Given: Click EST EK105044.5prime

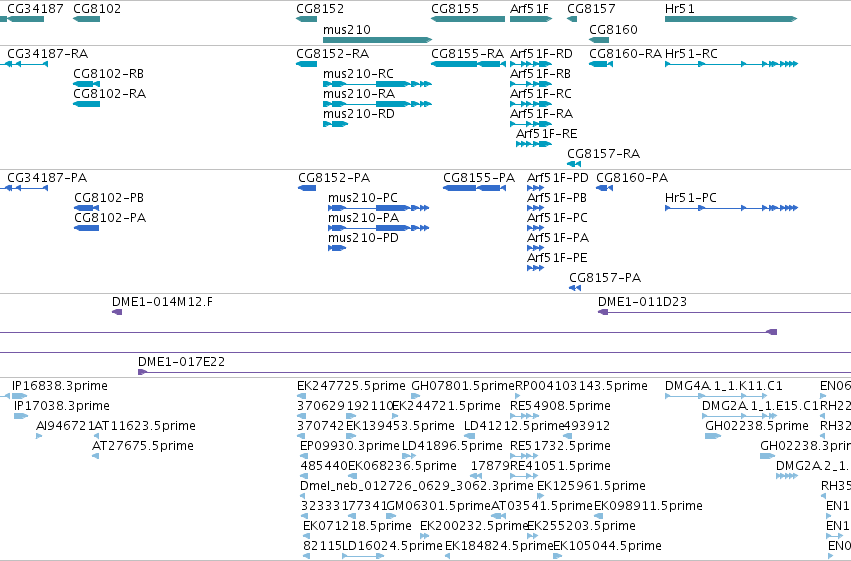Looking at the screenshot, I should [607, 546].
